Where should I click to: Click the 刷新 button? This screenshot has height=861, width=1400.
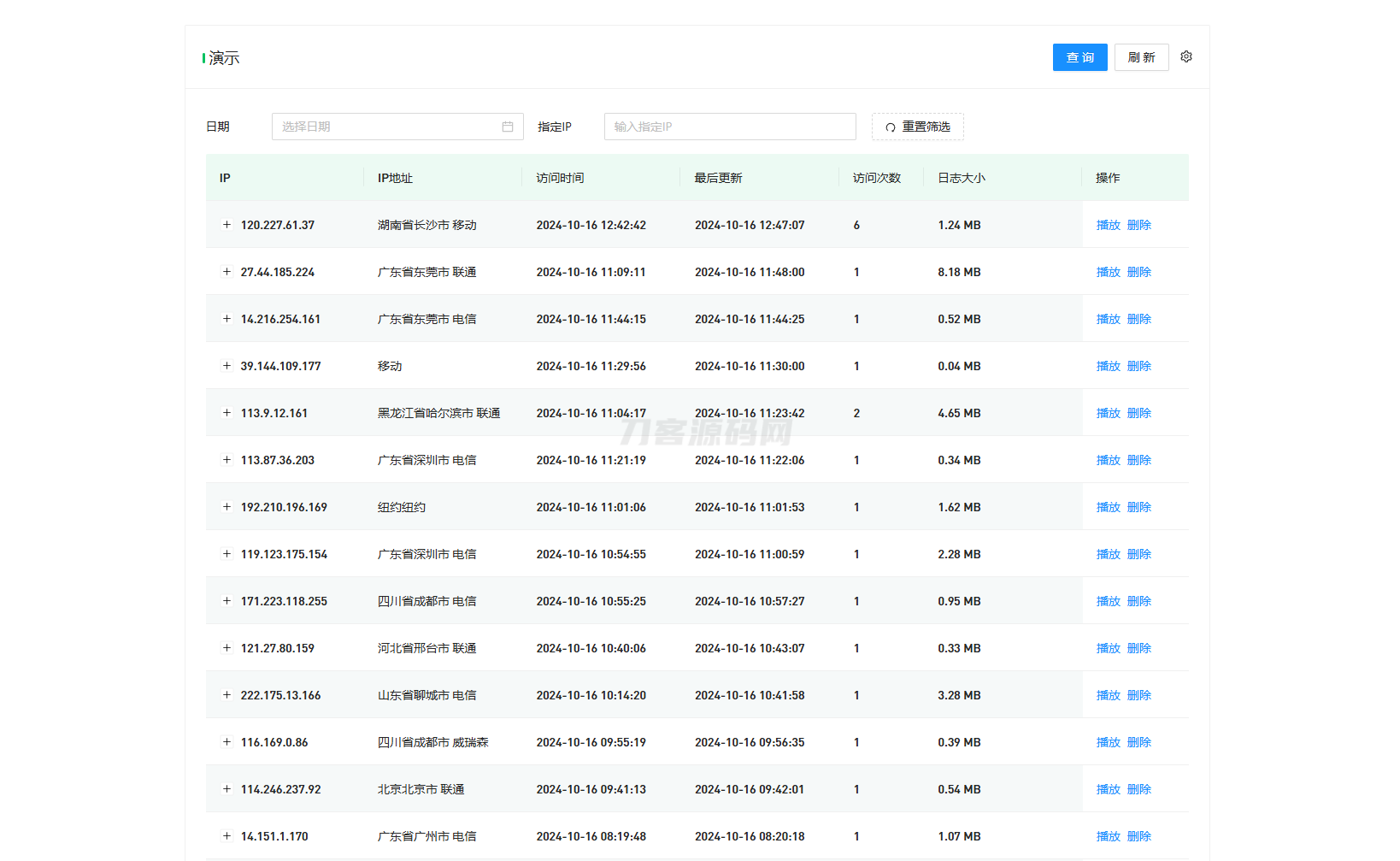(1141, 57)
